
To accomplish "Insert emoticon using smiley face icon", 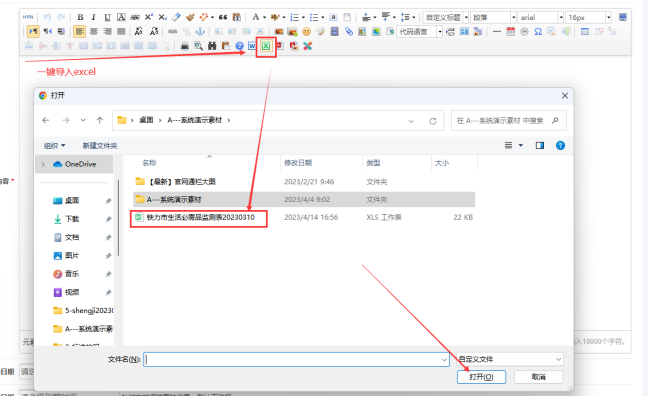I will [306, 31].
